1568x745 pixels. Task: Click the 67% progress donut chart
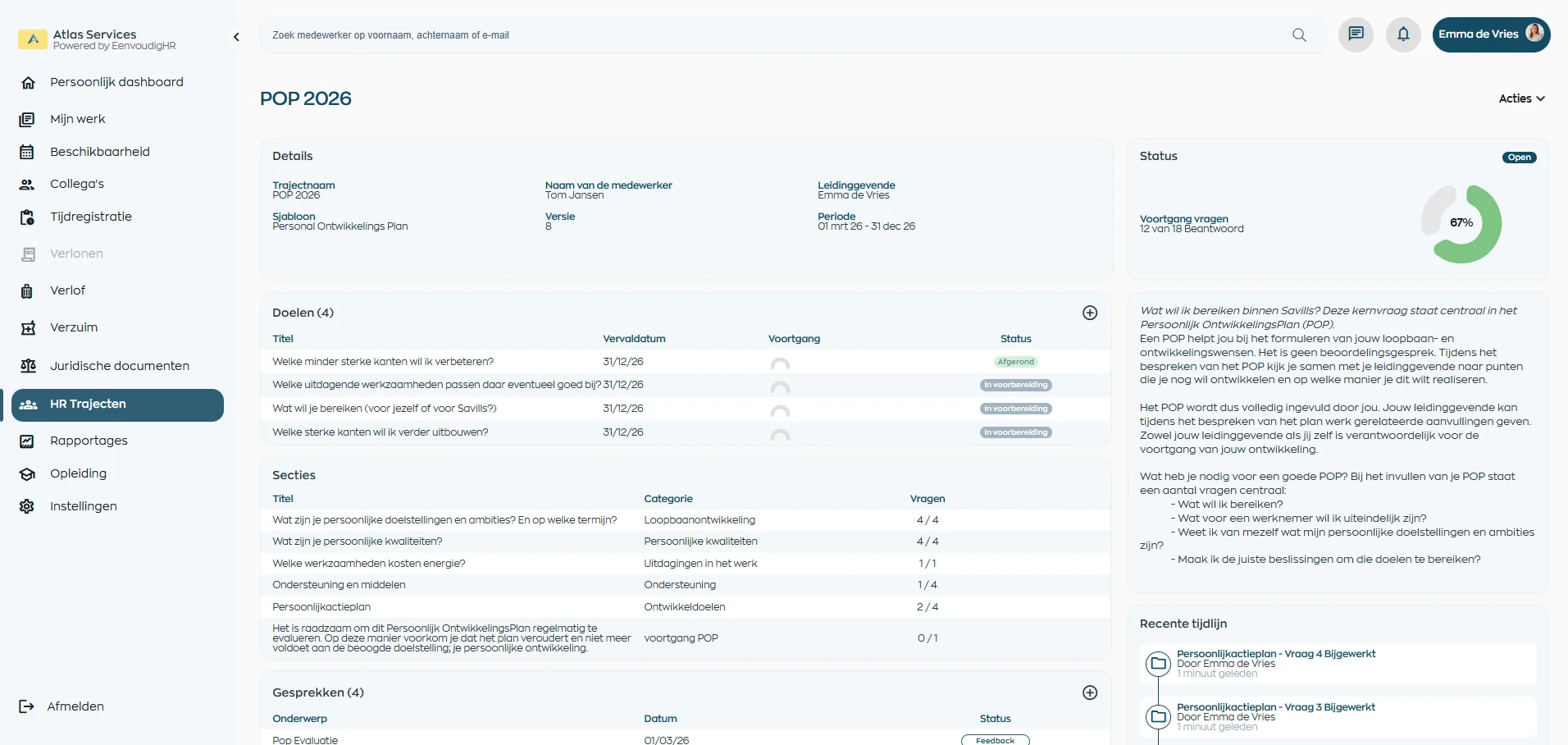click(1461, 223)
